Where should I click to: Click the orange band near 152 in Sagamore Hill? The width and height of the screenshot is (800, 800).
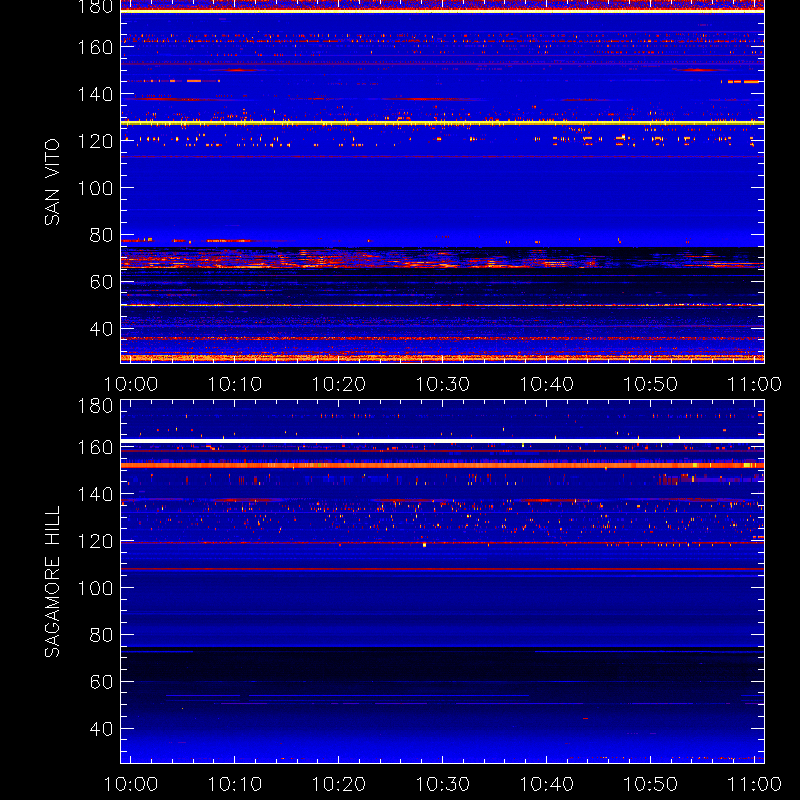click(442, 465)
